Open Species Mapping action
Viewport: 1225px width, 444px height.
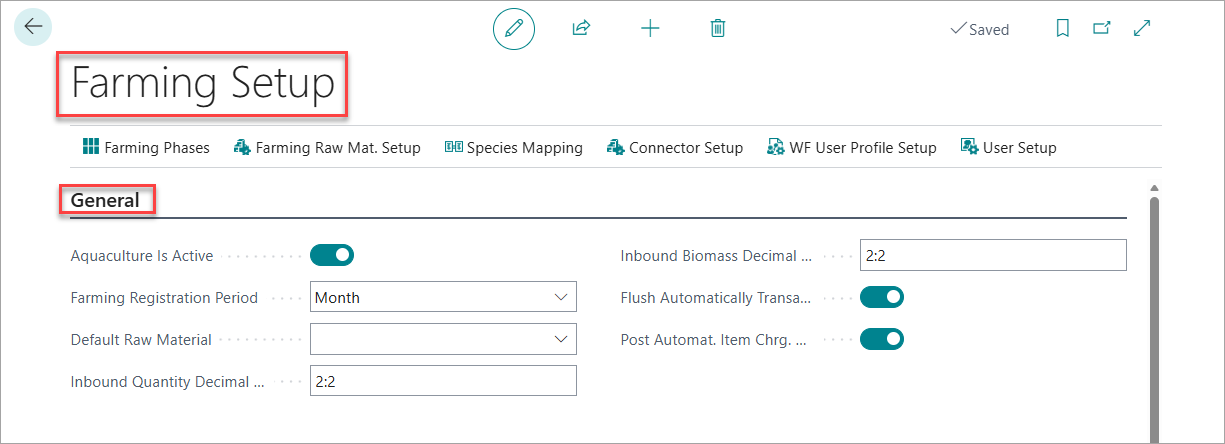click(x=513, y=147)
